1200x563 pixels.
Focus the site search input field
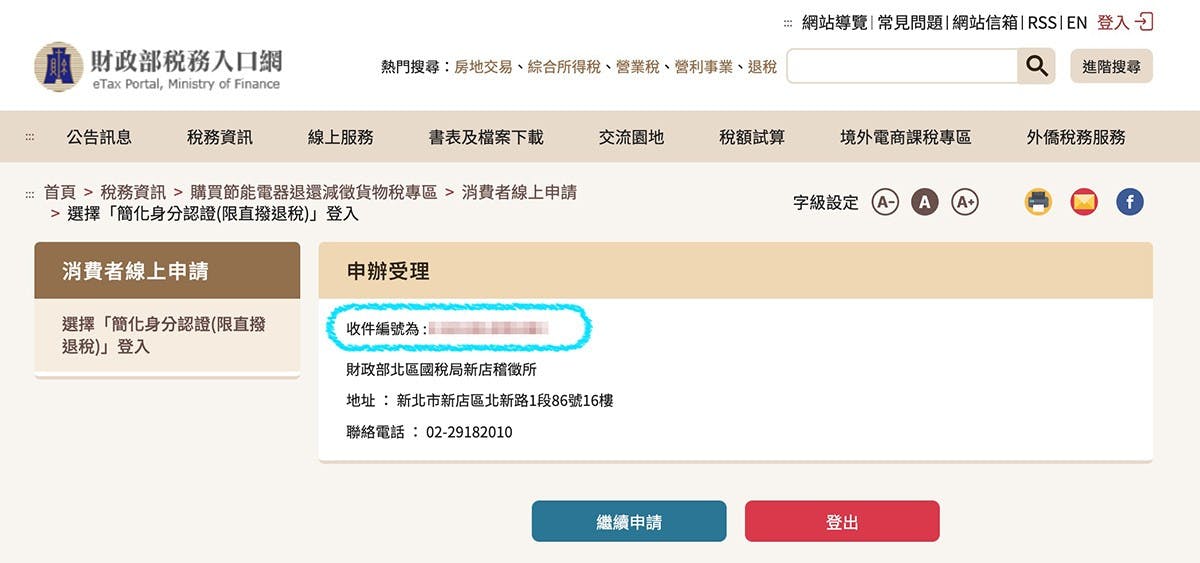point(902,67)
